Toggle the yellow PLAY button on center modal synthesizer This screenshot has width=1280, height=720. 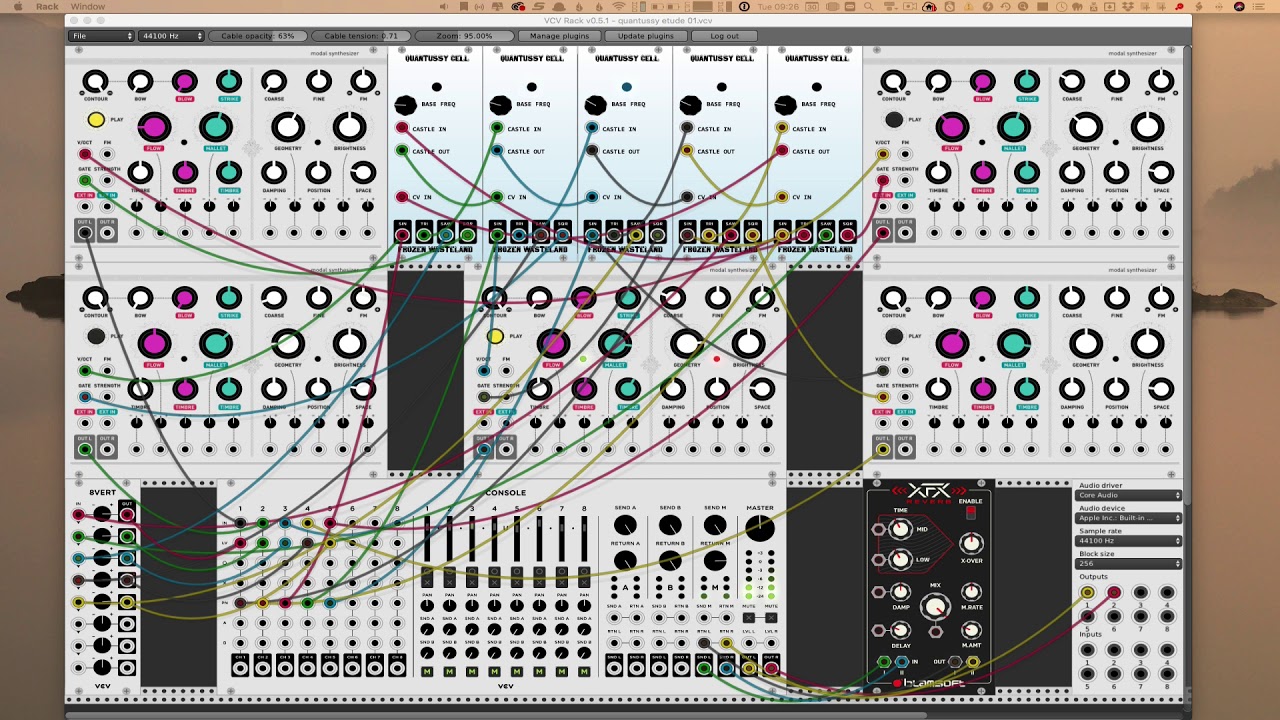pyautogui.click(x=495, y=336)
